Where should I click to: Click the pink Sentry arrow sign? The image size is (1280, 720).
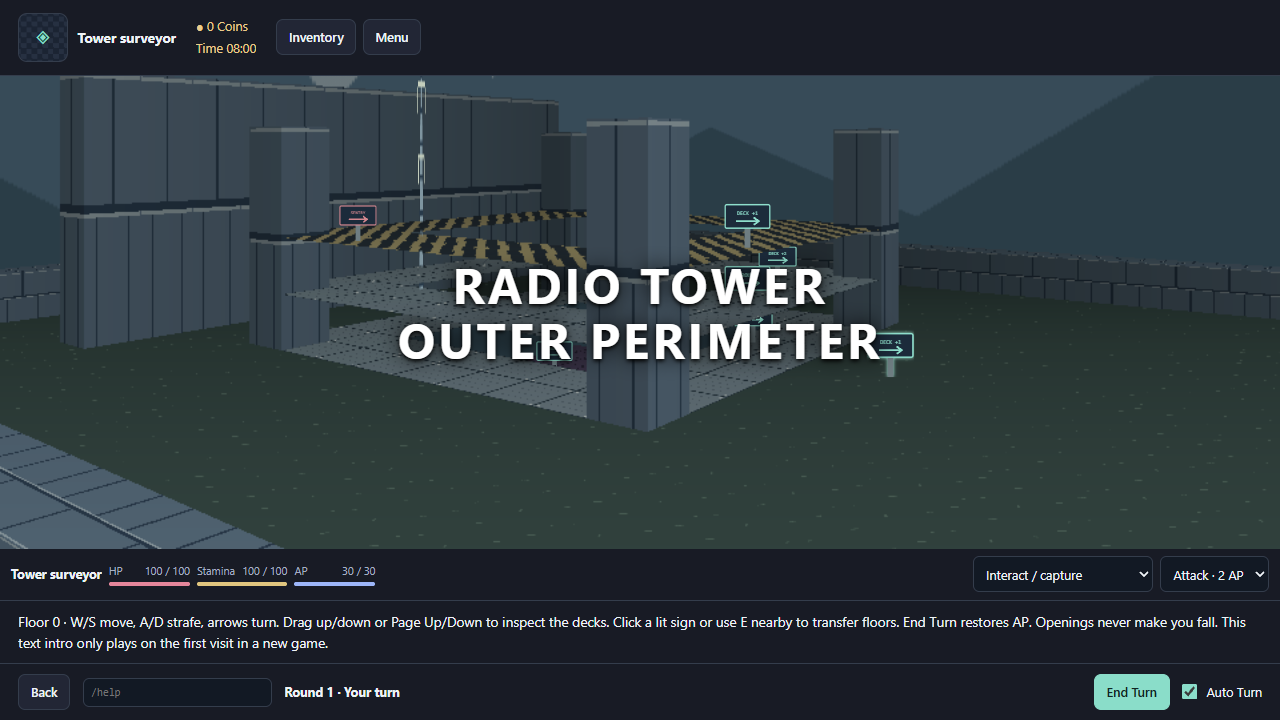(358, 215)
